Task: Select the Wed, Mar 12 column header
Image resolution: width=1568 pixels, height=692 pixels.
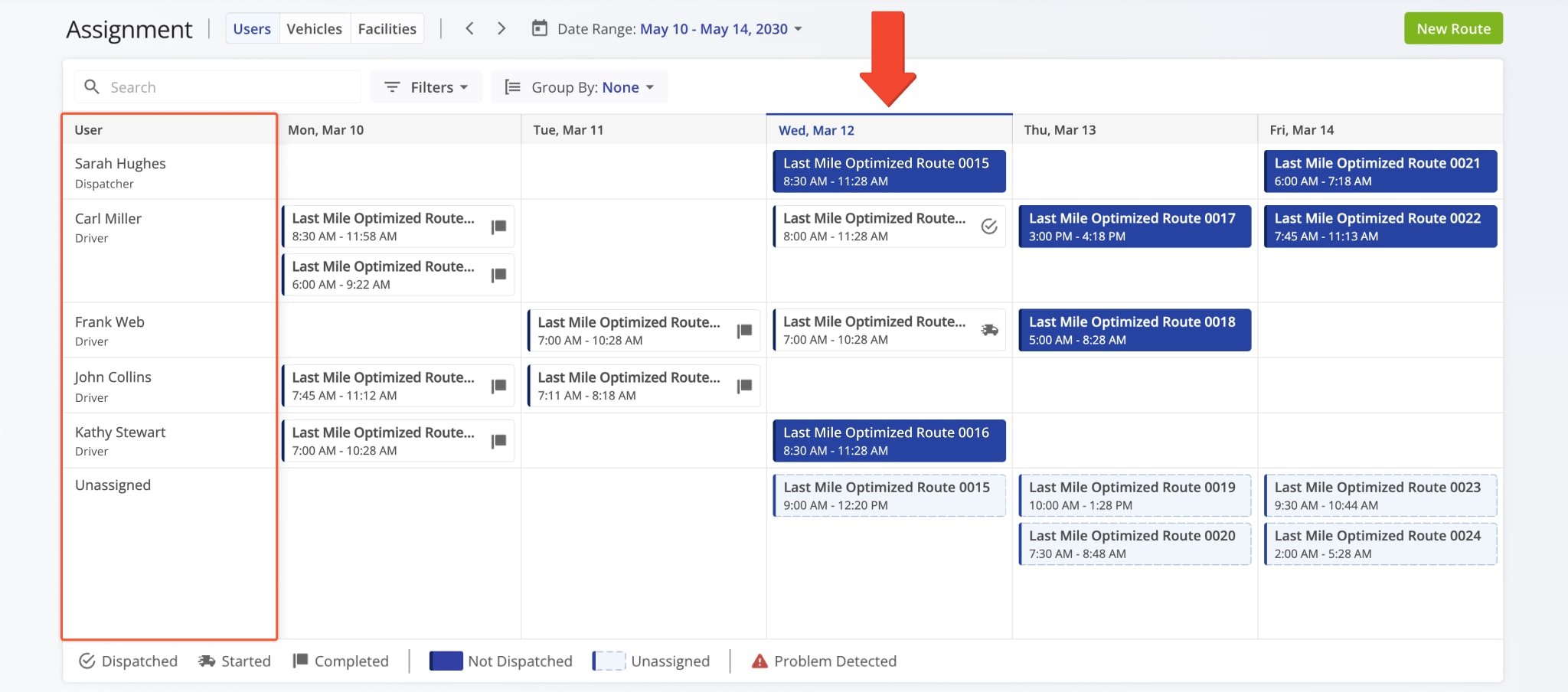Action: tap(889, 130)
